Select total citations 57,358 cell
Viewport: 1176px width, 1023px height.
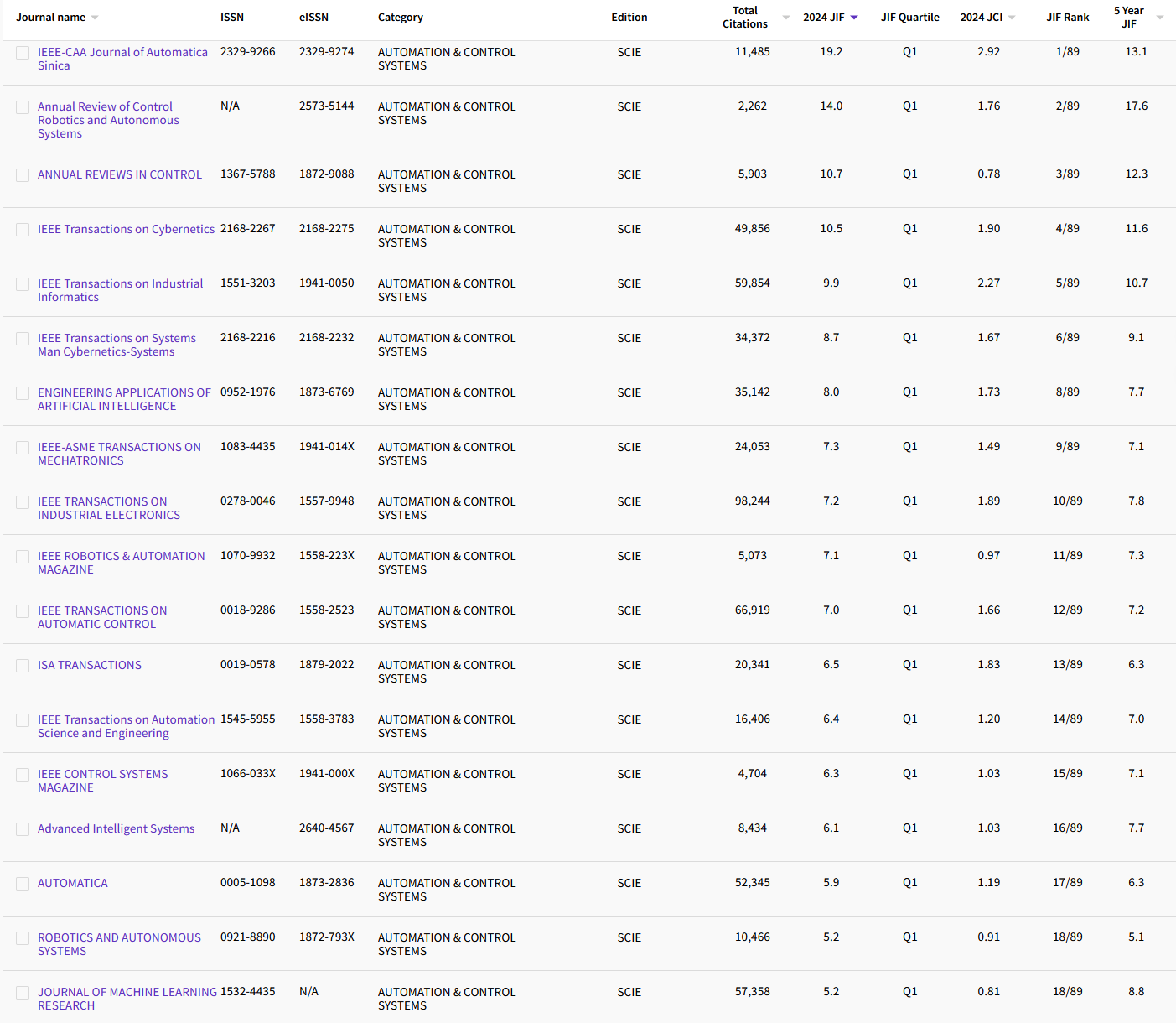[x=753, y=991]
